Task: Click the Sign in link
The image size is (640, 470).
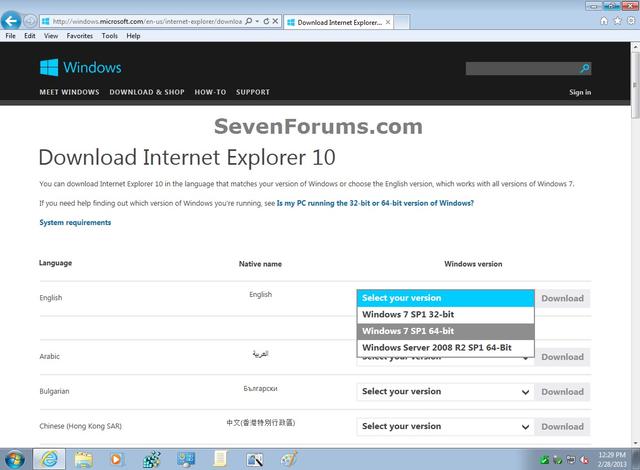Action: click(580, 92)
